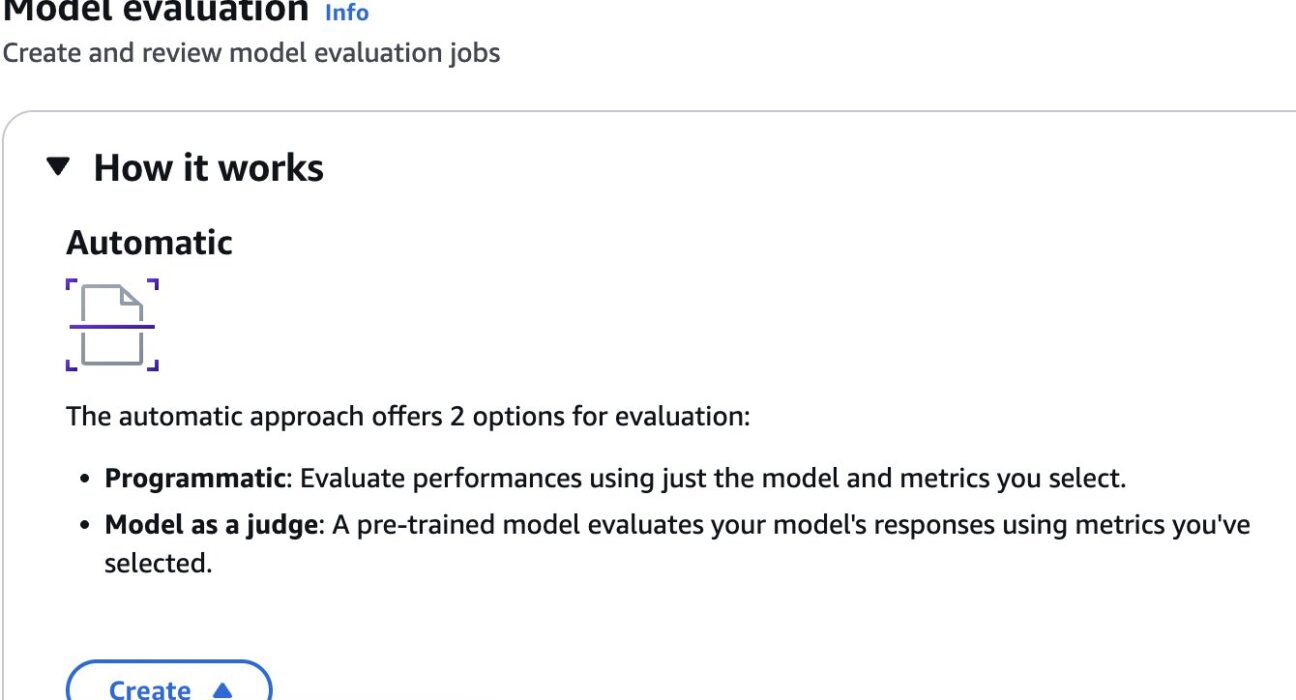Select the Model evaluation page title

coord(155,10)
